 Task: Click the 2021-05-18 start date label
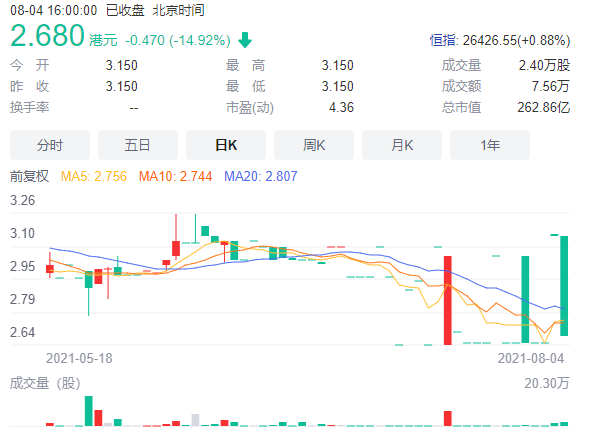[x=79, y=358]
